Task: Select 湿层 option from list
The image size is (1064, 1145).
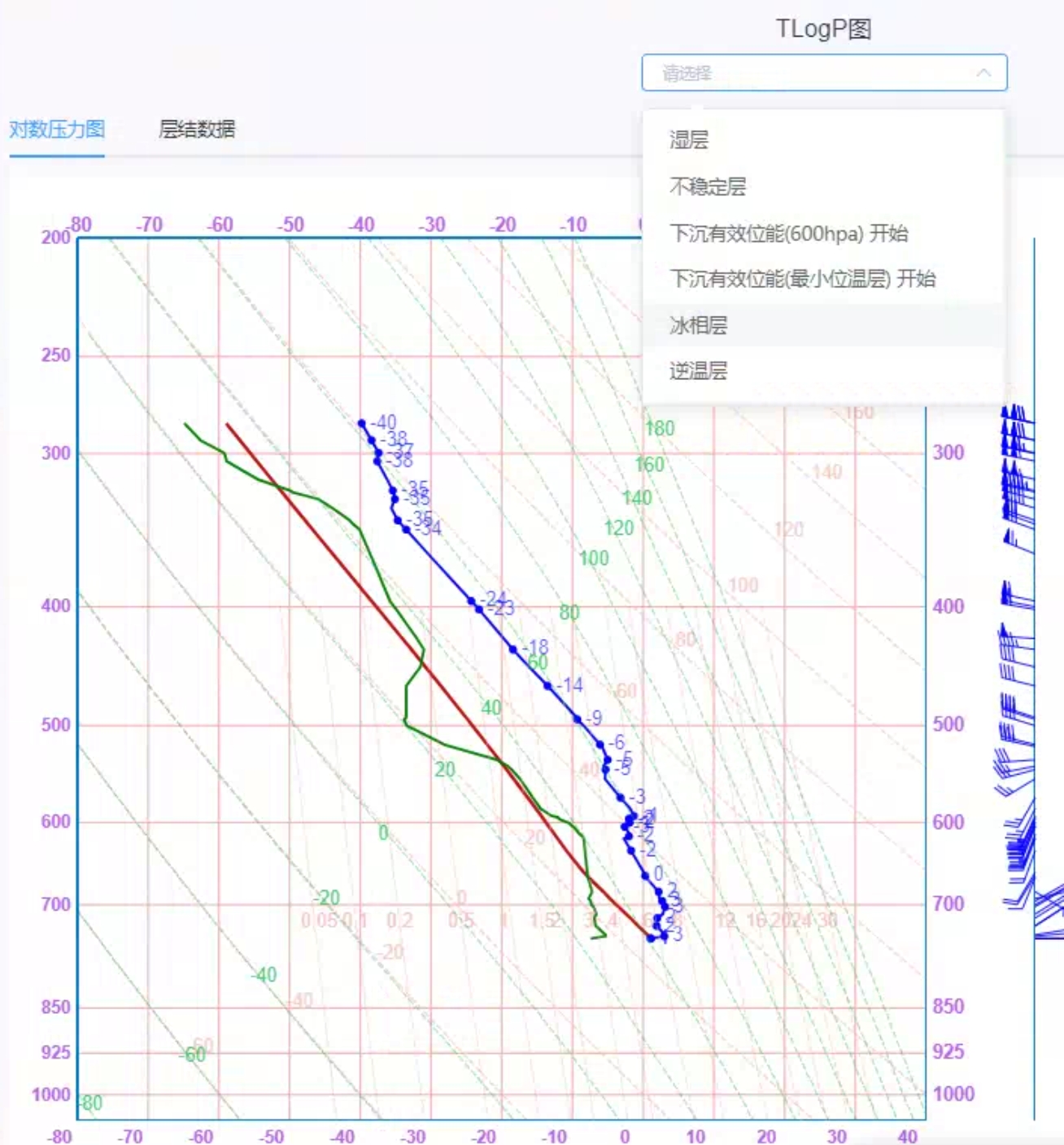Action: 823,140
